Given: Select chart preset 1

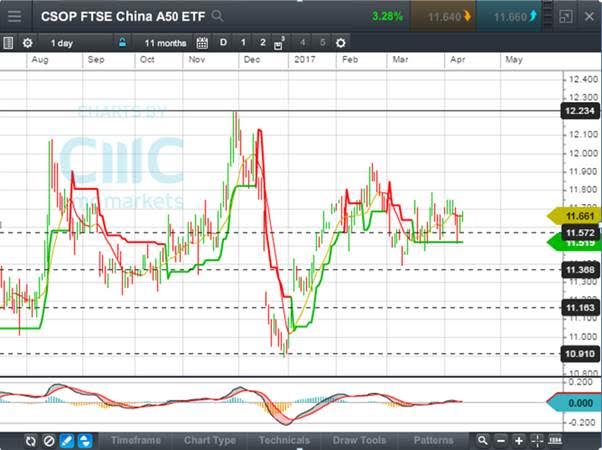Looking at the screenshot, I should [x=243, y=43].
